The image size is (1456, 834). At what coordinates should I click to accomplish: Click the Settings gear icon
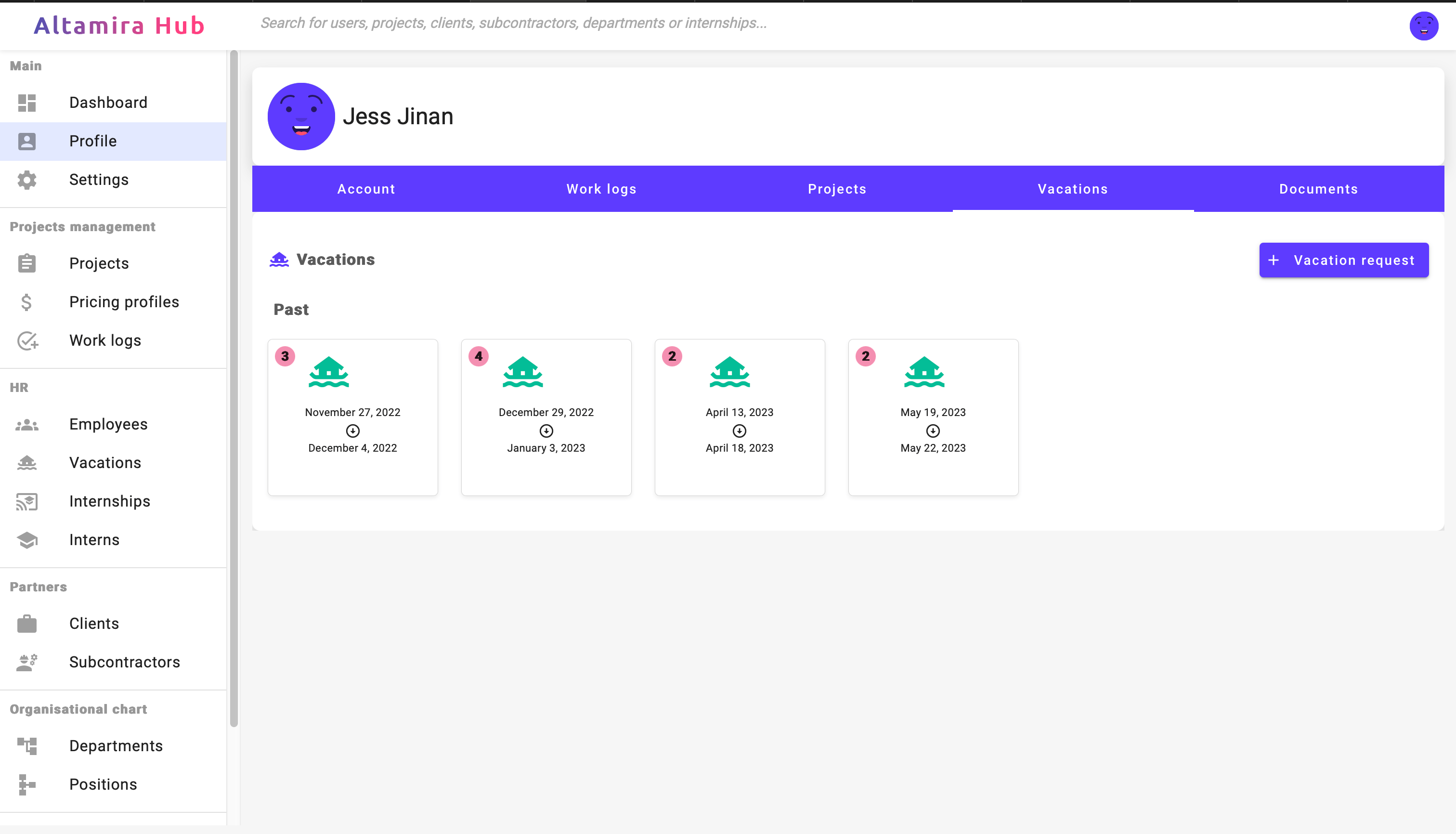(x=26, y=180)
